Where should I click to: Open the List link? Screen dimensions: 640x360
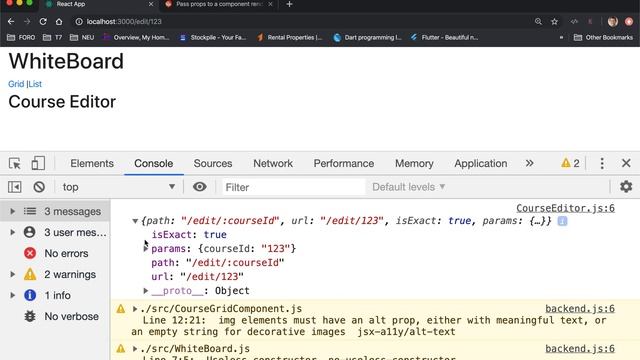[35, 84]
